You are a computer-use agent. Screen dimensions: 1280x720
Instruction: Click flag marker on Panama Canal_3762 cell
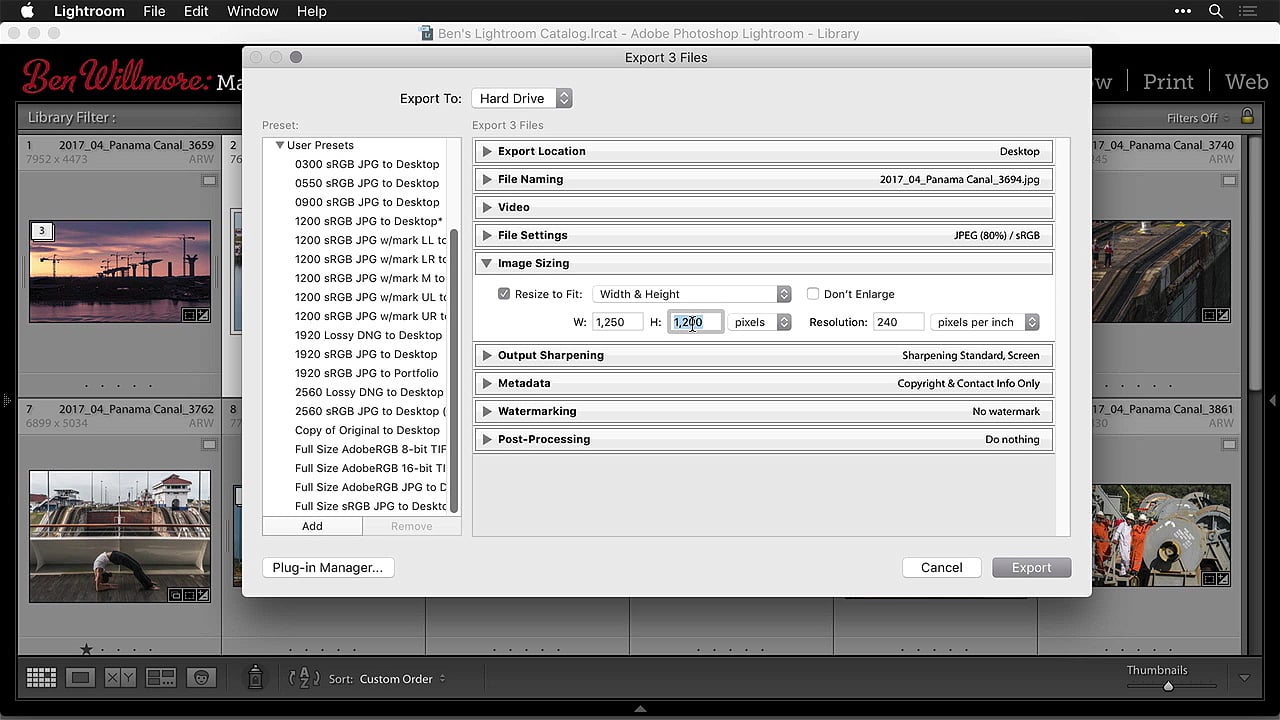click(x=208, y=445)
